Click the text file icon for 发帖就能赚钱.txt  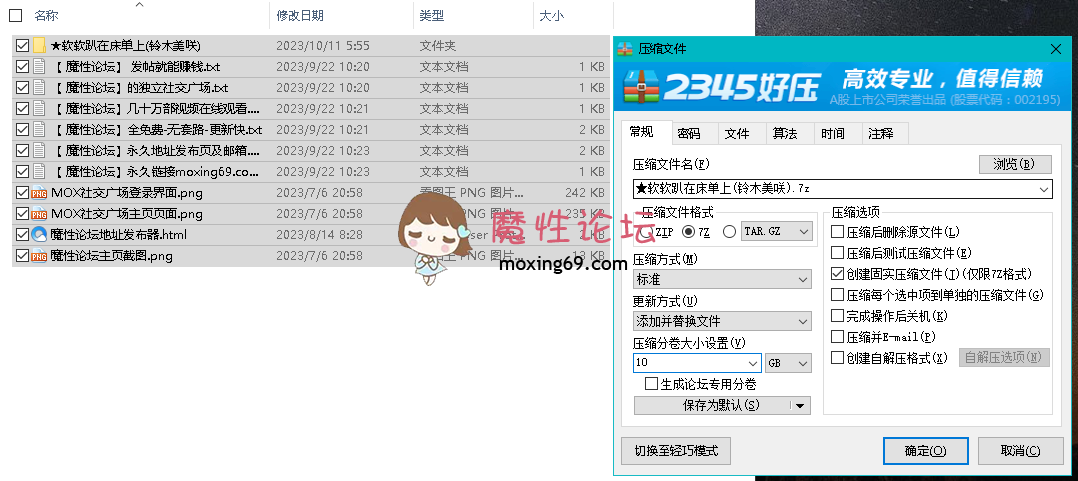(39, 67)
